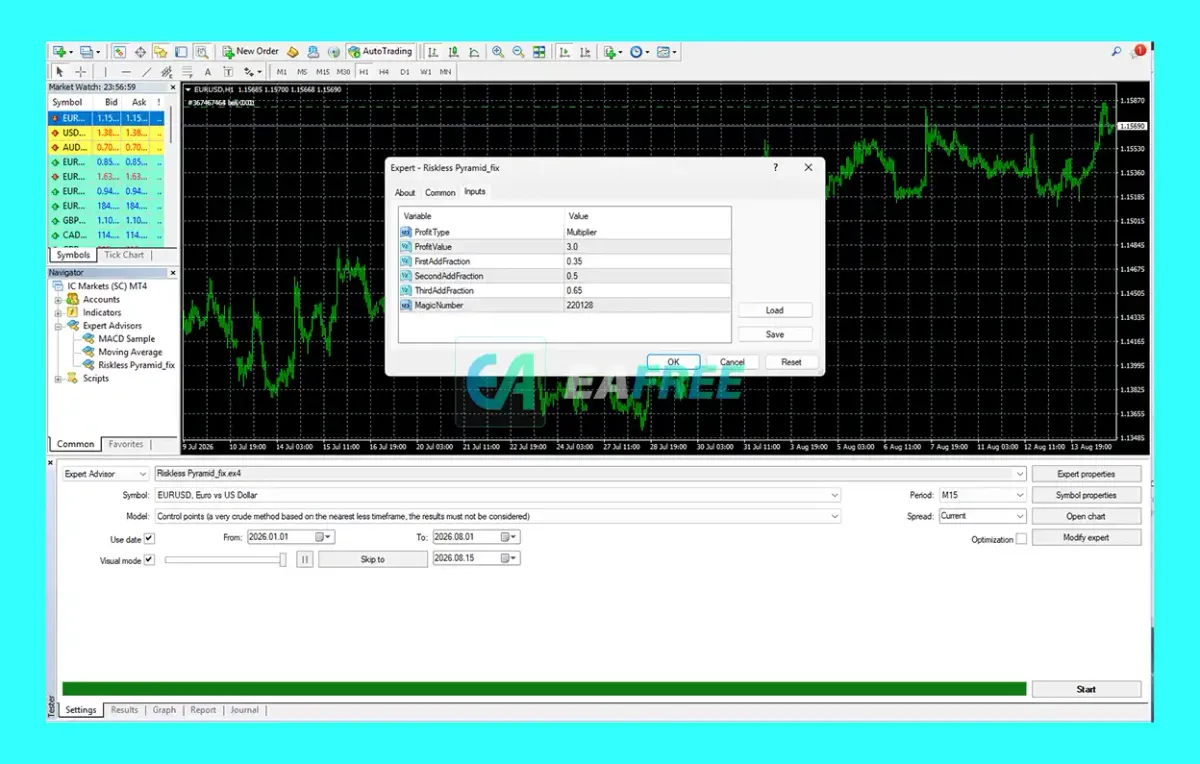Click the search magnifier icon top right
Image resolution: width=1200 pixels, height=764 pixels.
tap(1117, 51)
